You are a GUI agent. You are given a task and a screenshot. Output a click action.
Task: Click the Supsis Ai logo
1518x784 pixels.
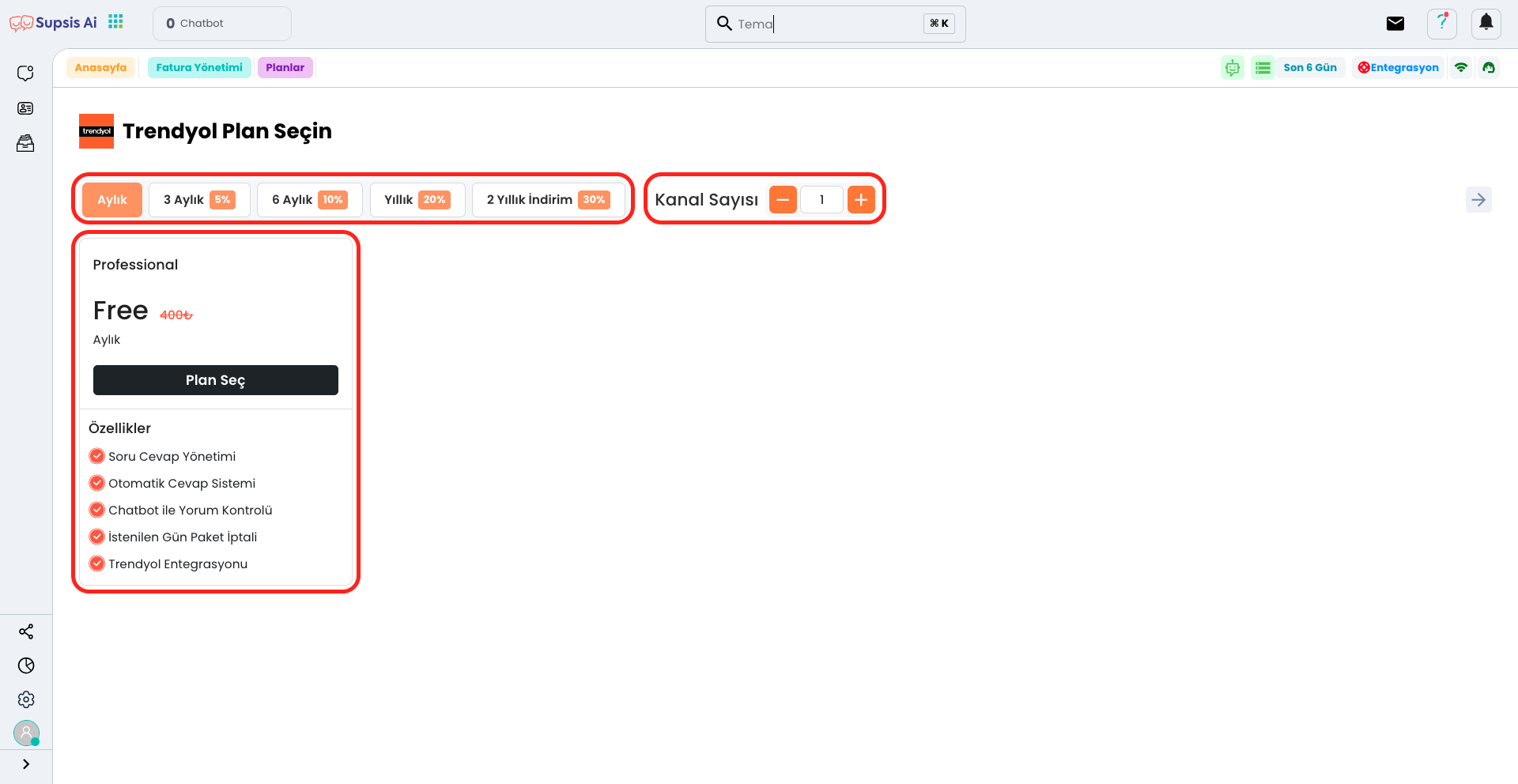53,23
